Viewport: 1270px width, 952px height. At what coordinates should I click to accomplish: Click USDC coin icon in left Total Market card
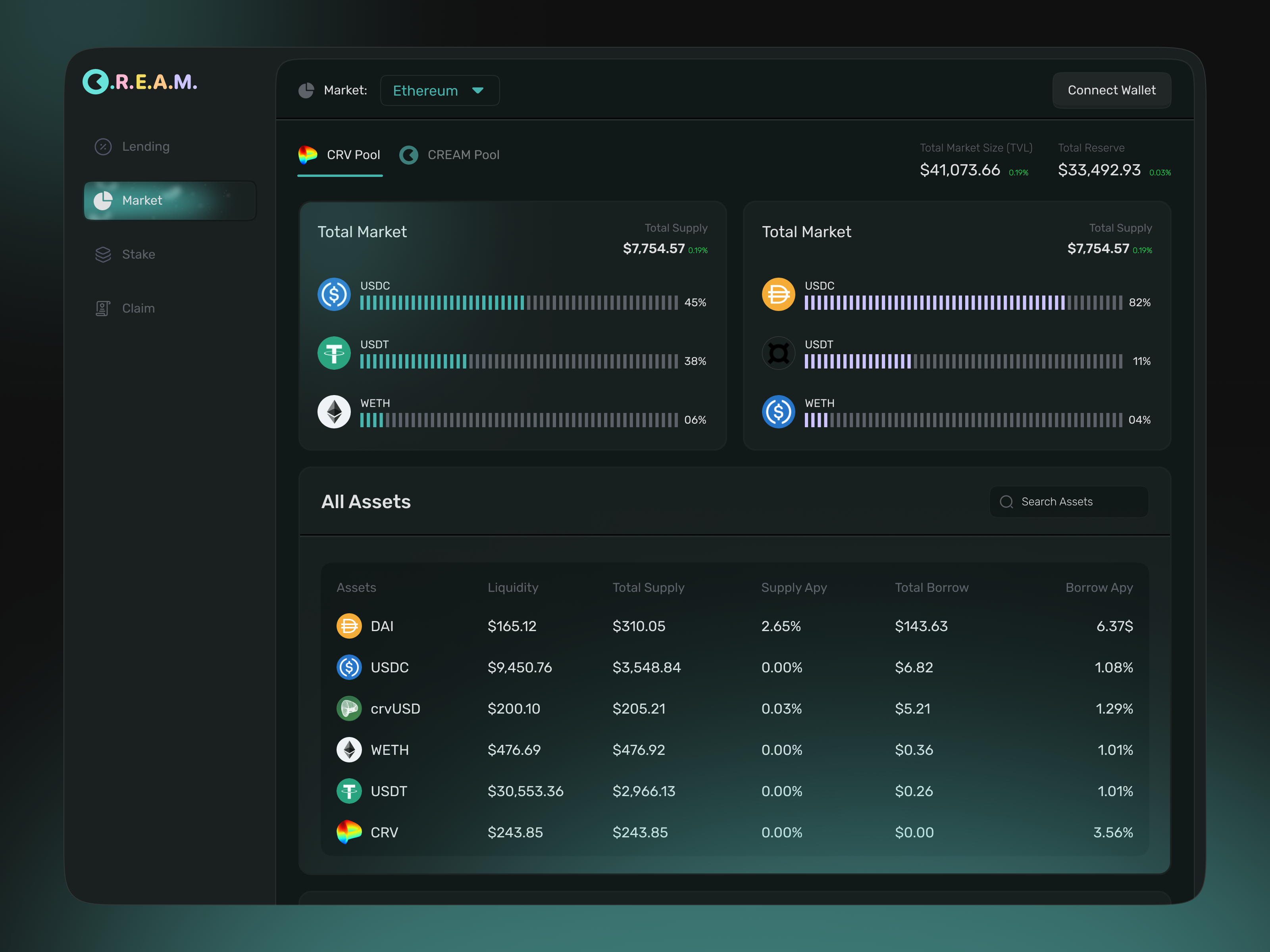(334, 294)
